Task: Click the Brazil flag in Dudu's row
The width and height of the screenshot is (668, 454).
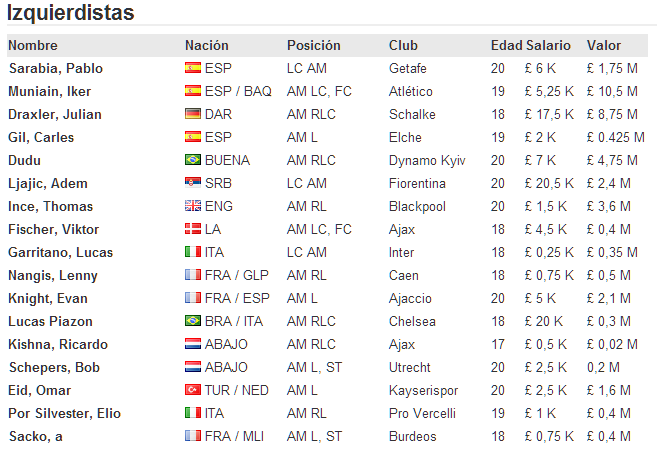Action: tap(193, 160)
